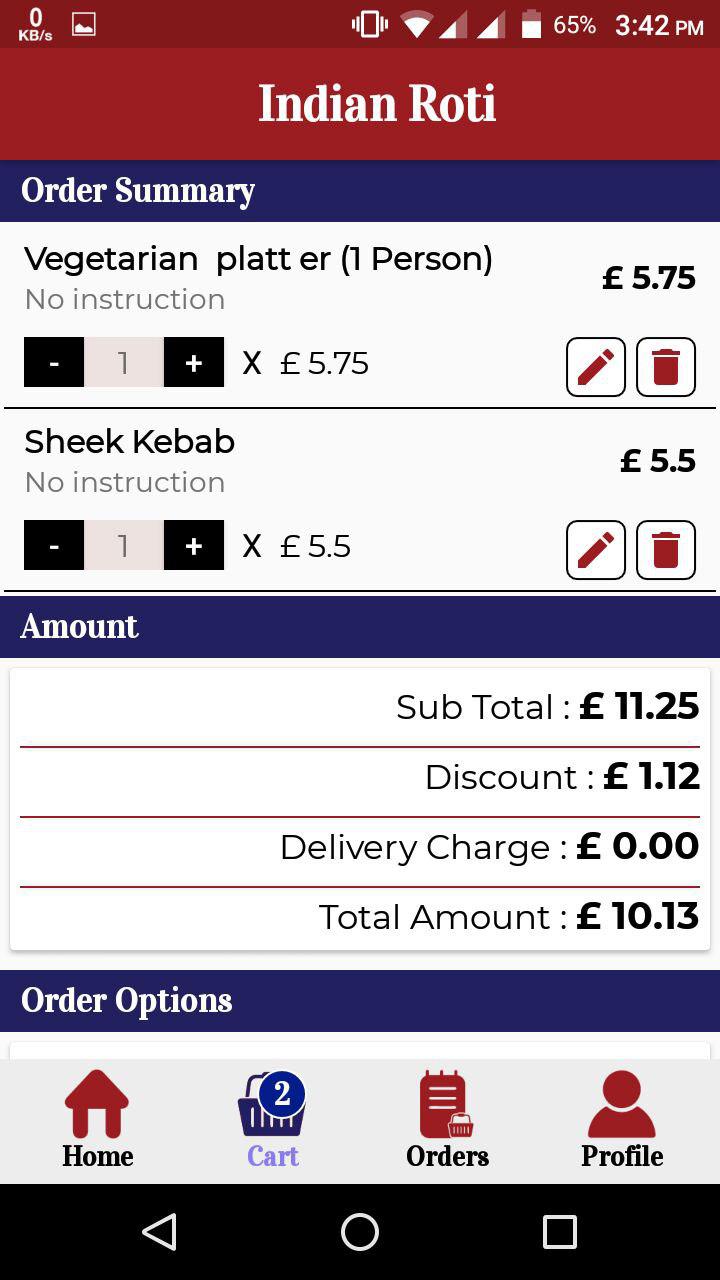The height and width of the screenshot is (1280, 720).
Task: Increase Sheek Kebab quantity
Action: [x=194, y=546]
